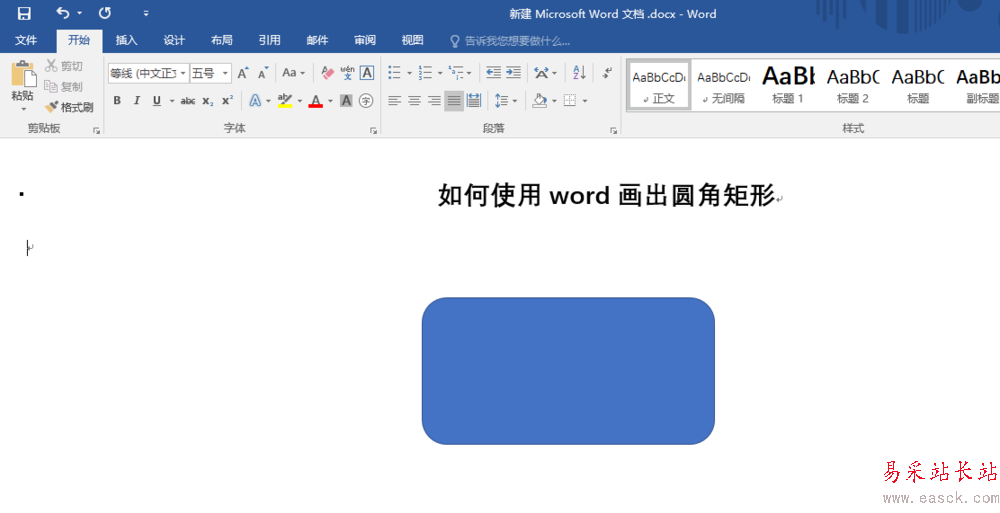Open paragraph dialog launcher in 段落 group

[x=614, y=131]
